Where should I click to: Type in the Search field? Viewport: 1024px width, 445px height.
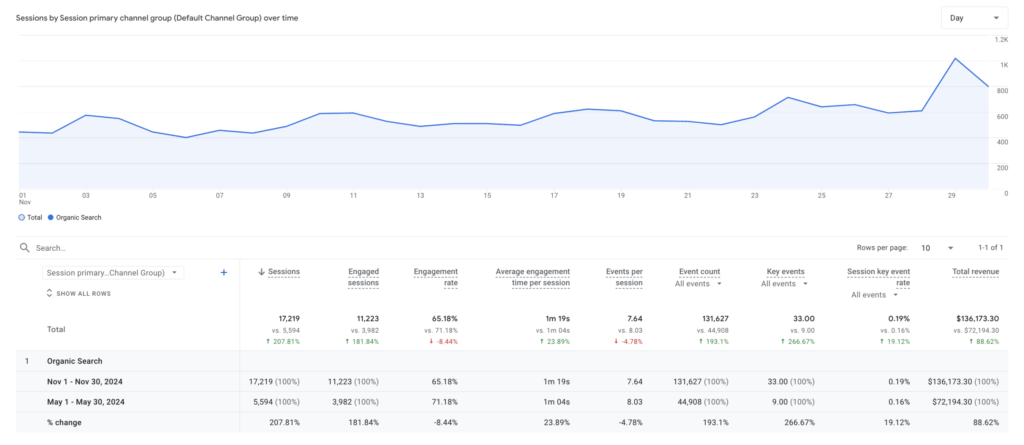tap(200, 247)
